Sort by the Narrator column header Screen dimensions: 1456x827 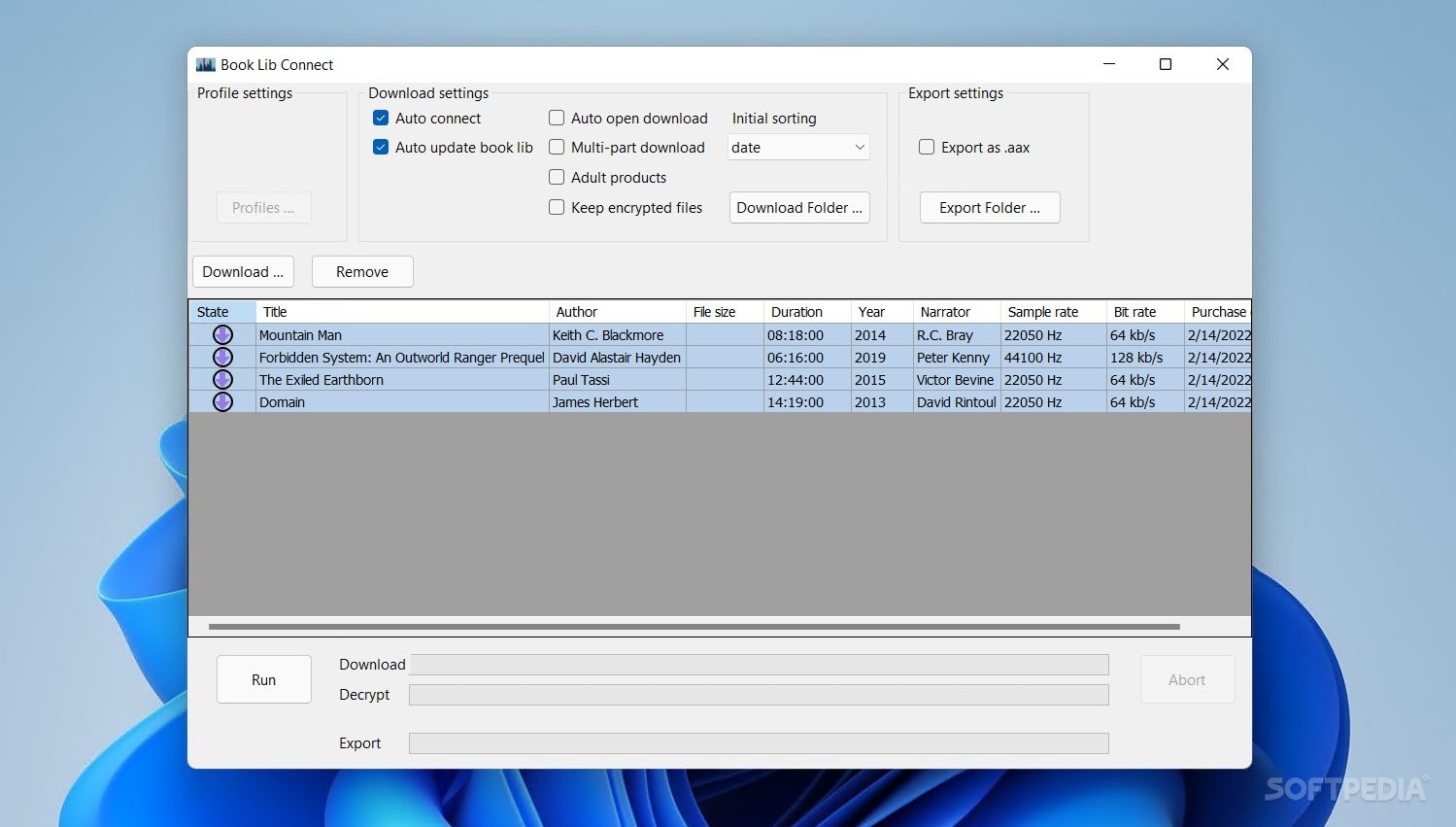coord(957,312)
